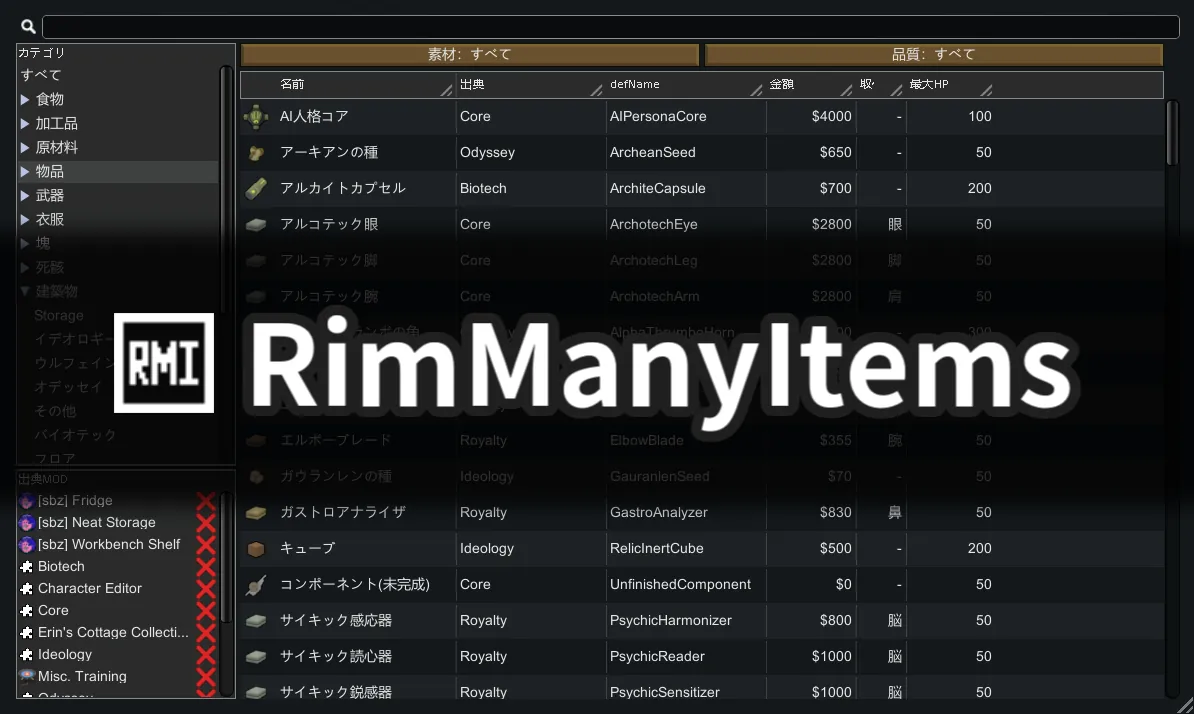Screen dimensions: 1194x714
Task: Click the magnifying glass search icon
Action: click(28, 27)
